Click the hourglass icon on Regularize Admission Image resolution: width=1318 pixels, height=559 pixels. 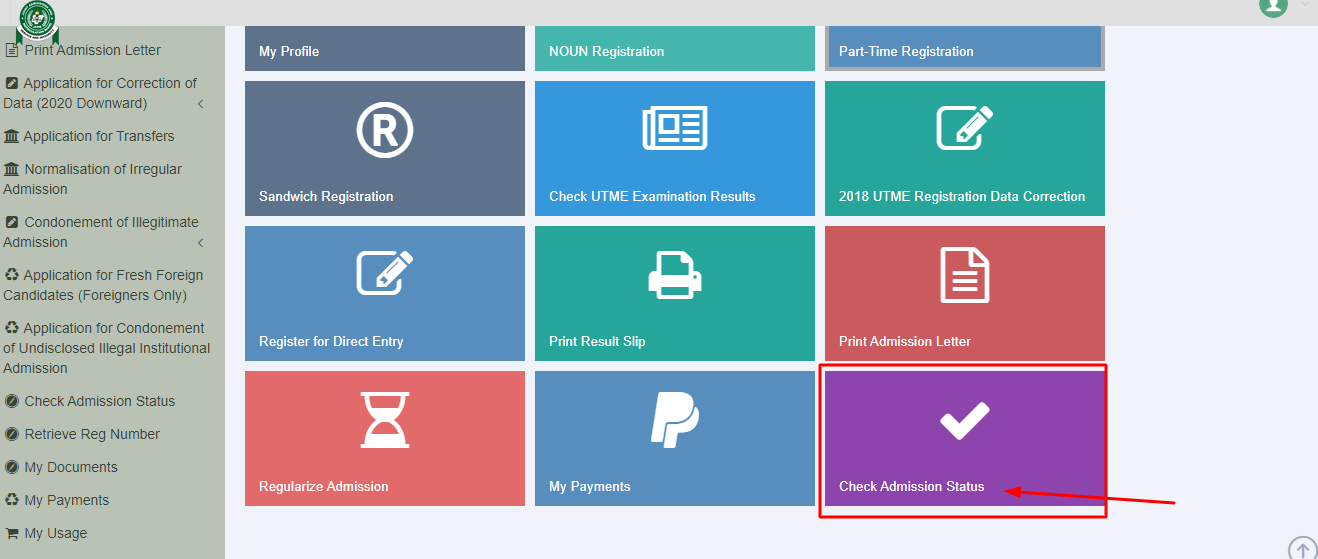pyautogui.click(x=385, y=419)
